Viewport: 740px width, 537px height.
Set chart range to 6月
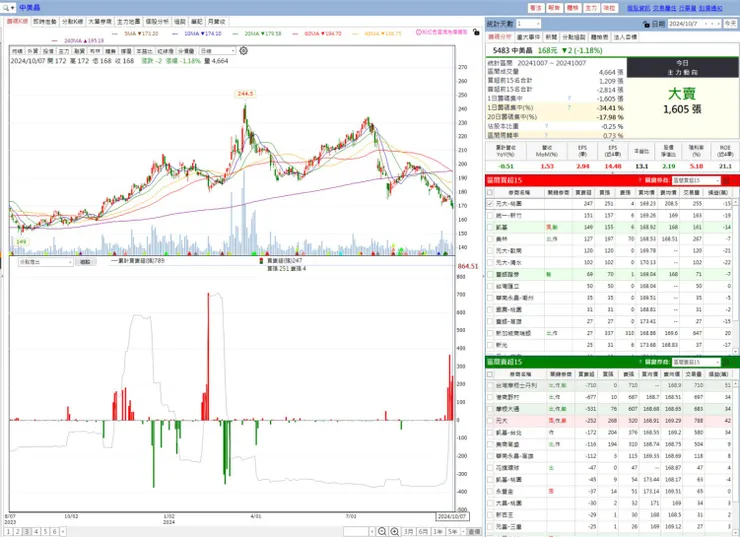[x=423, y=531]
